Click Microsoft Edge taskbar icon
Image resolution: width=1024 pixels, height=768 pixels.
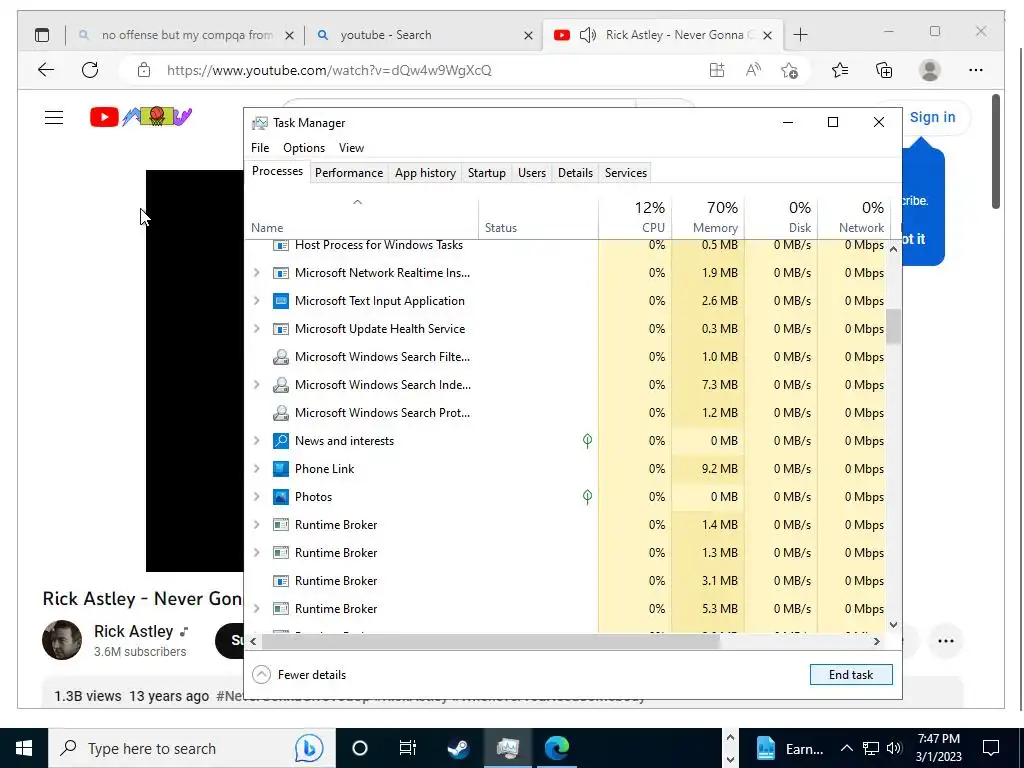point(557,748)
